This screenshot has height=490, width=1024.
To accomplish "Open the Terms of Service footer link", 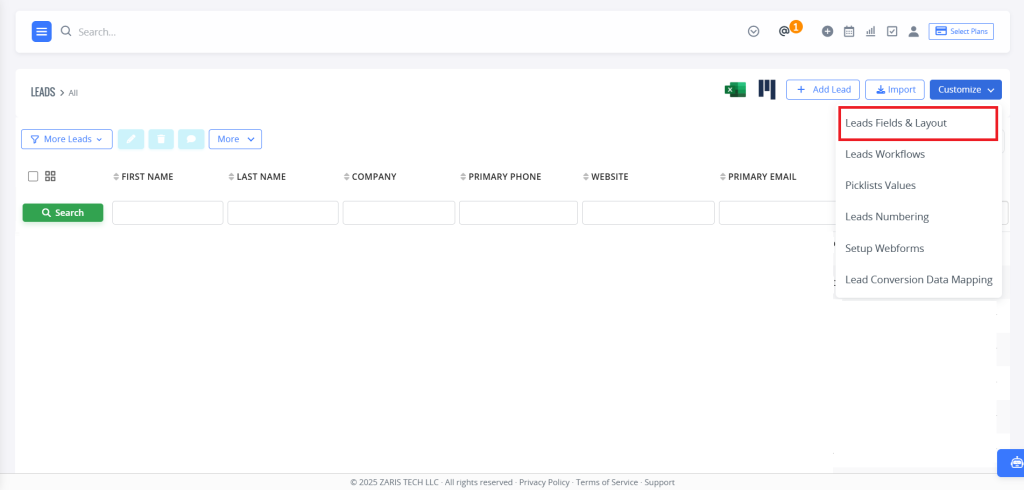I will [x=607, y=482].
